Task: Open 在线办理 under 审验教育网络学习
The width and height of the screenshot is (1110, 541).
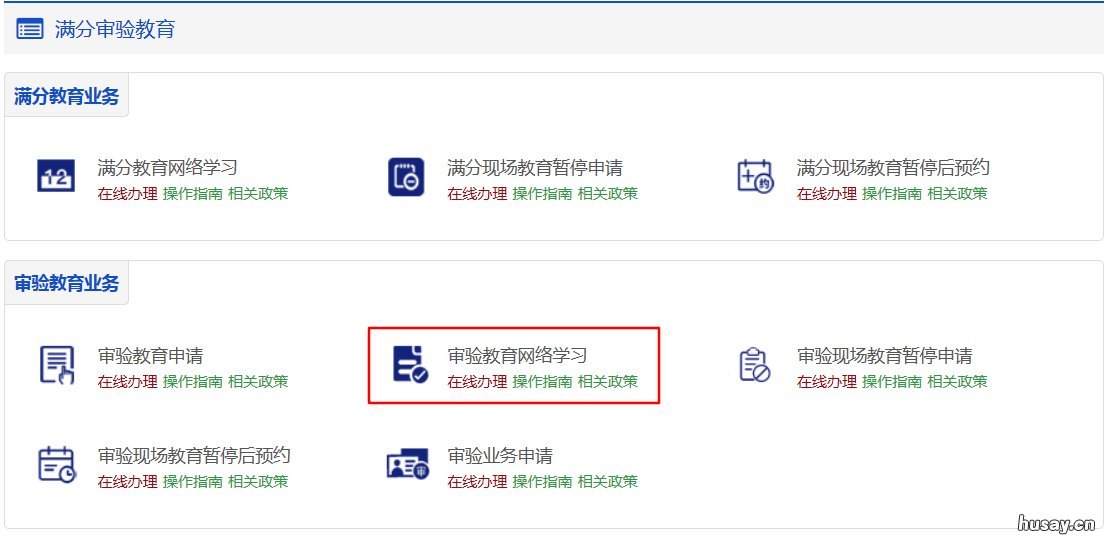Action: pyautogui.click(x=477, y=382)
